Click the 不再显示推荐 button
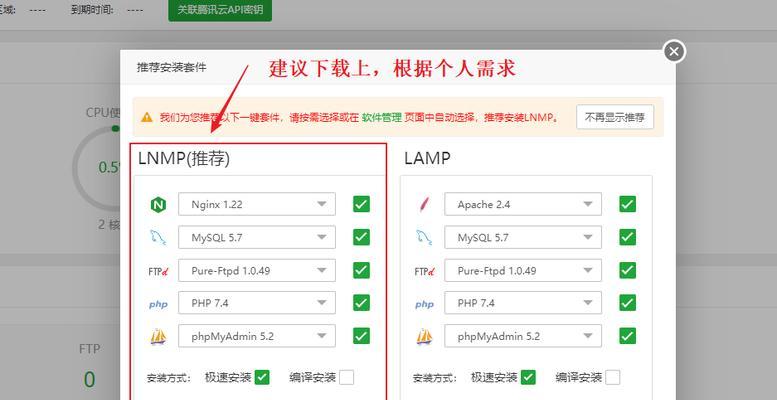Image resolution: width=777 pixels, height=400 pixels. [615, 117]
